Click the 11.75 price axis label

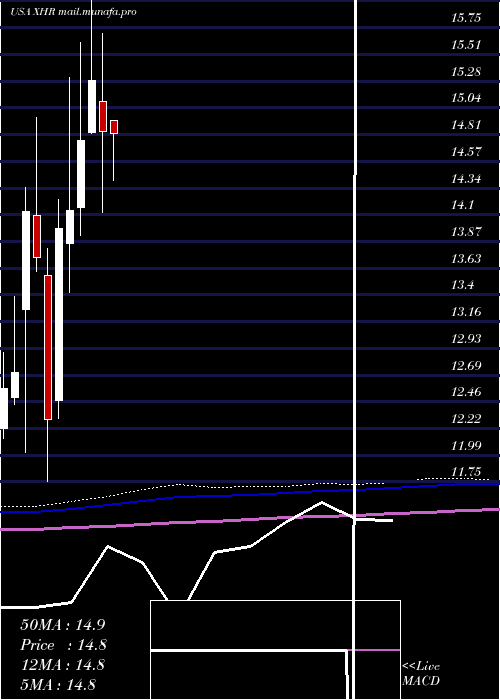[x=466, y=472]
